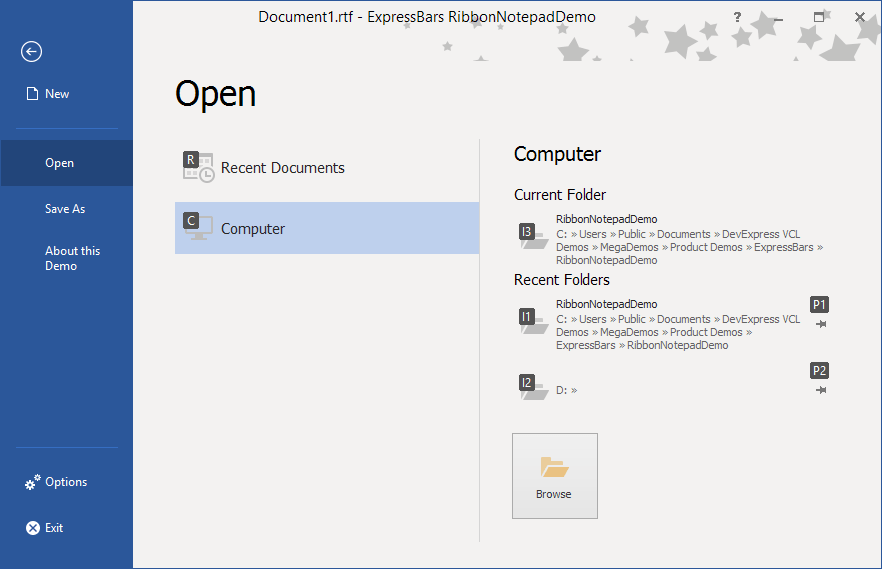Close the RibbonNotepadDemo window
Screen dimensions: 882x569
[x=860, y=17]
